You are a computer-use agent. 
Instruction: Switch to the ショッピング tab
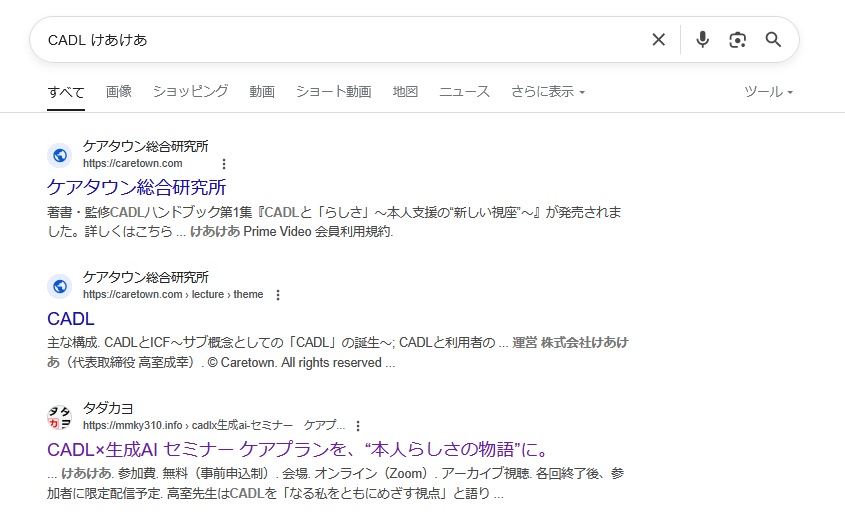point(190,92)
